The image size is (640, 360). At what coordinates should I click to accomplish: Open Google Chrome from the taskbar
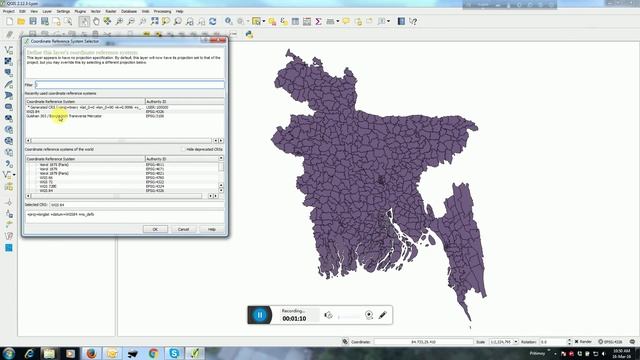153,353
